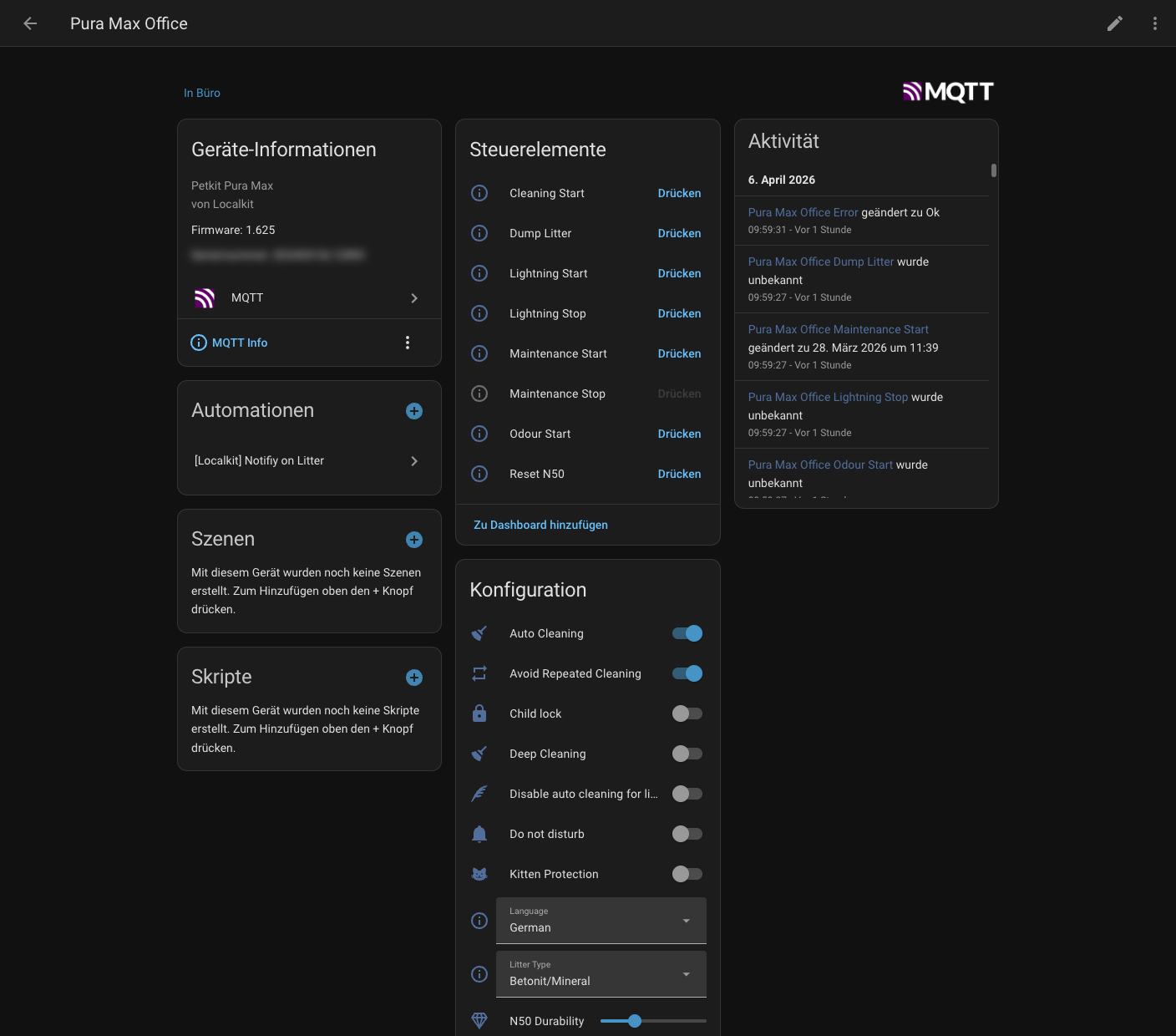This screenshot has height=1036, width=1176.
Task: Click info icon beside Reset N50
Action: (479, 474)
